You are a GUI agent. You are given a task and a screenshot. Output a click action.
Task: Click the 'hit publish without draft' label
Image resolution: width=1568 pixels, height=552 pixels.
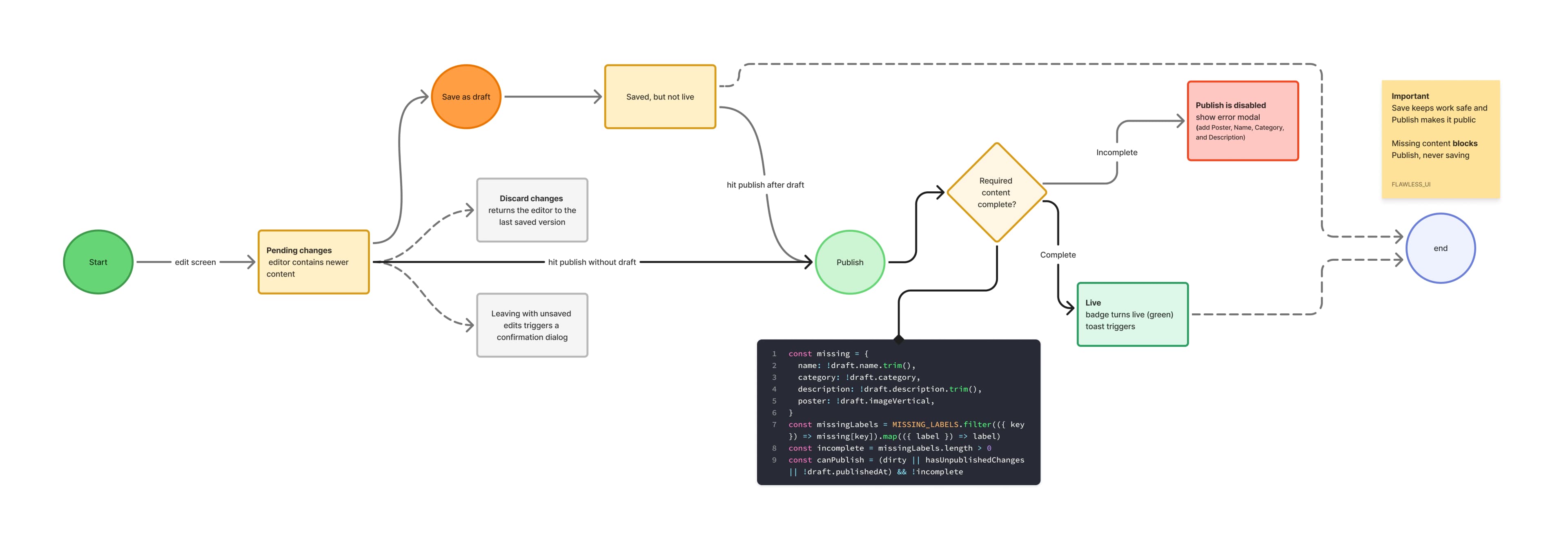point(592,262)
